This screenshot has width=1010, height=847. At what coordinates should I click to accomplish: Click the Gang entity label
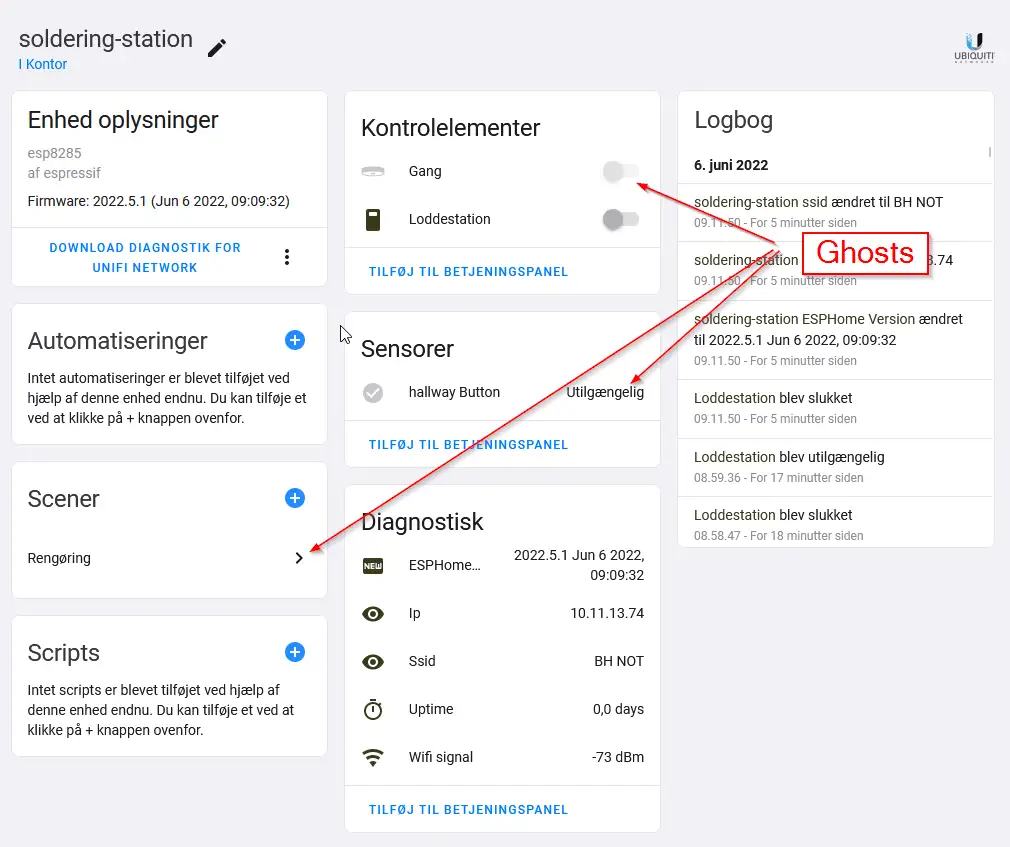pyautogui.click(x=425, y=171)
